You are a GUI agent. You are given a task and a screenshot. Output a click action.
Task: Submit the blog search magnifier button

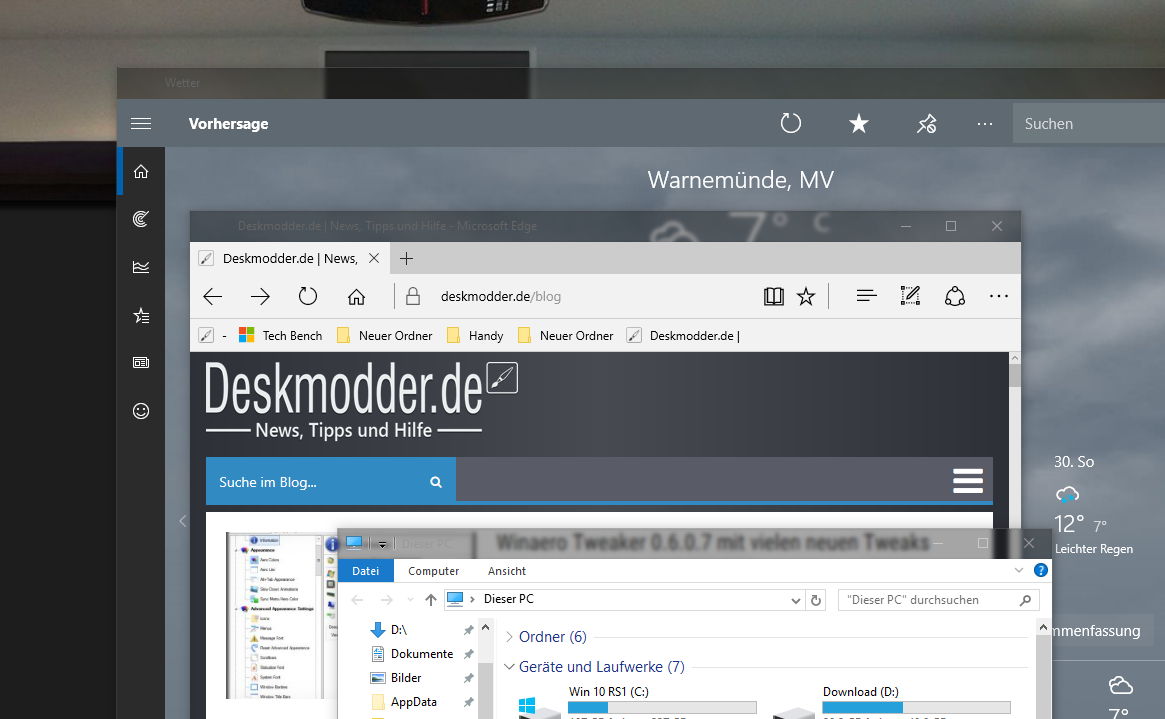436,482
